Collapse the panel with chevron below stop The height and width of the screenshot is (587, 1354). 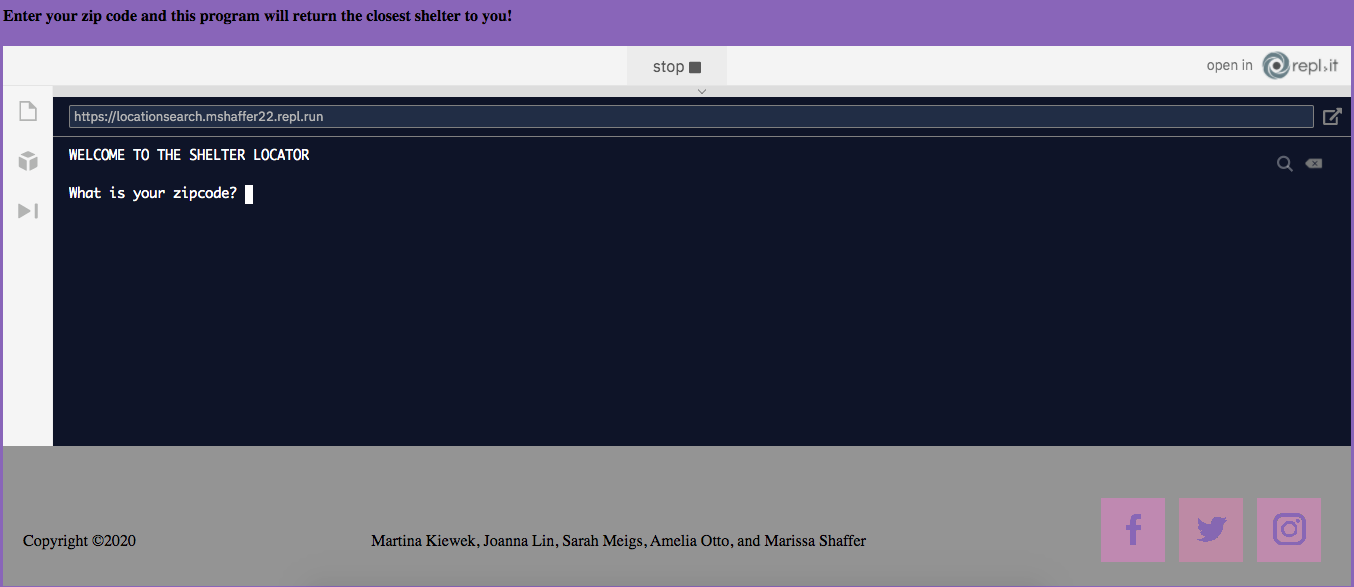coord(702,91)
